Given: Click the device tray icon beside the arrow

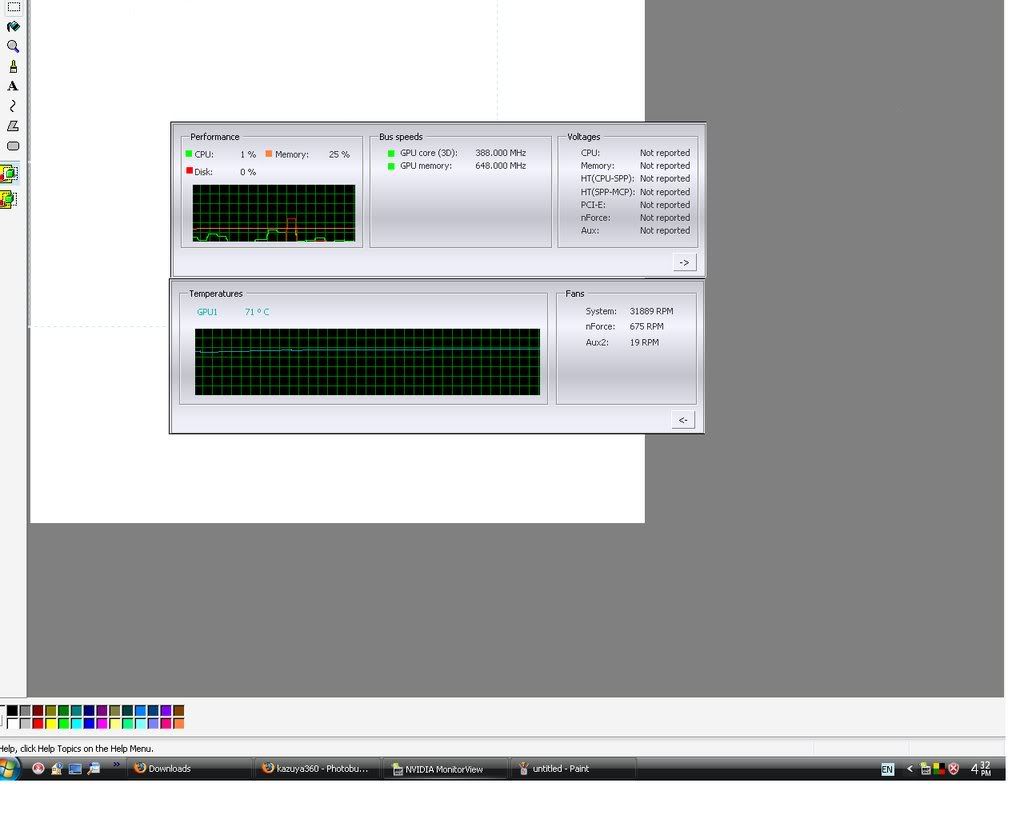Looking at the screenshot, I should point(925,769).
